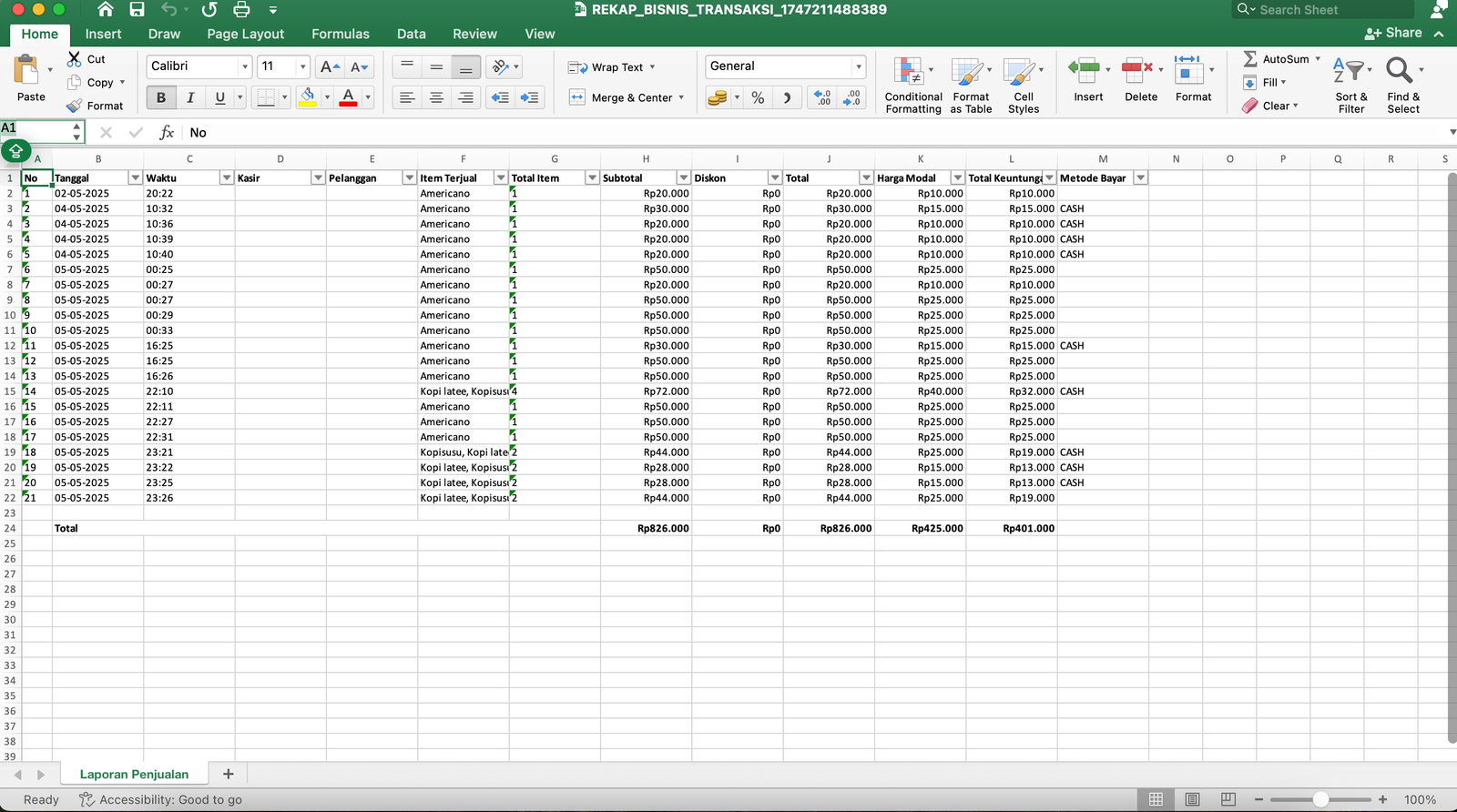Apply cell borders
Viewport: 1457px width, 812px height.
pos(265,97)
